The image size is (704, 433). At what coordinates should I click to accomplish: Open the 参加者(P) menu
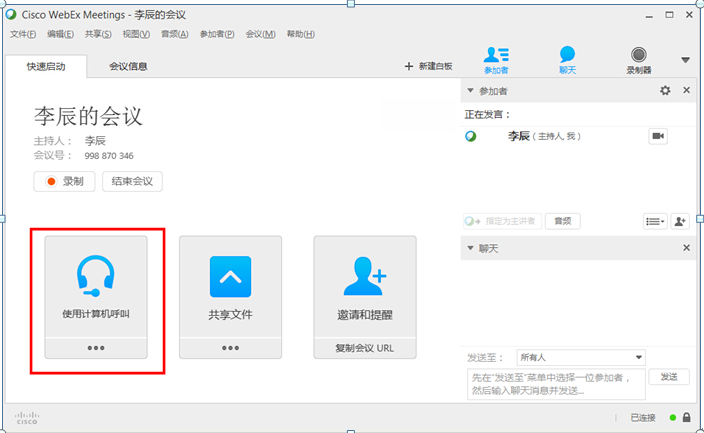click(x=217, y=34)
